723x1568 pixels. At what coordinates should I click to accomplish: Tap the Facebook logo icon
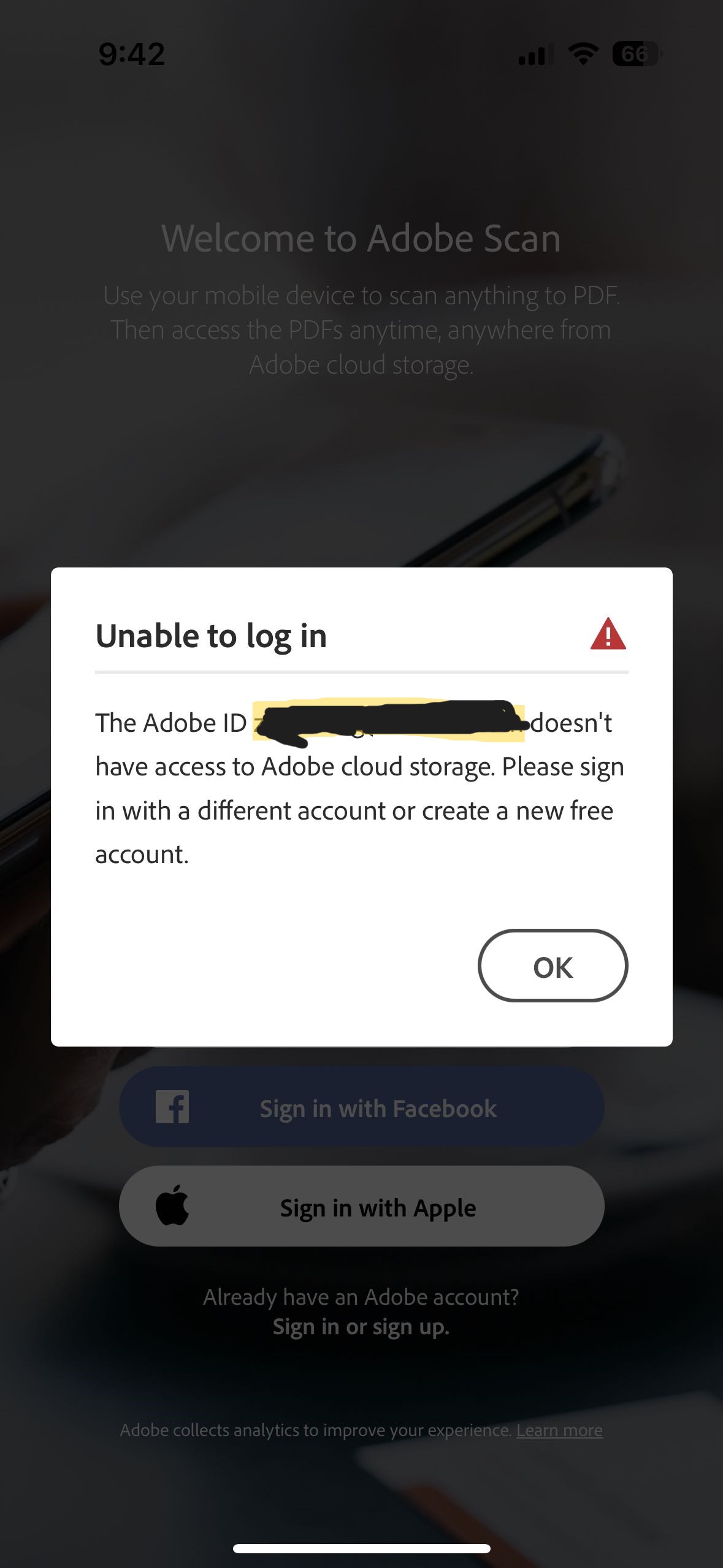174,1107
